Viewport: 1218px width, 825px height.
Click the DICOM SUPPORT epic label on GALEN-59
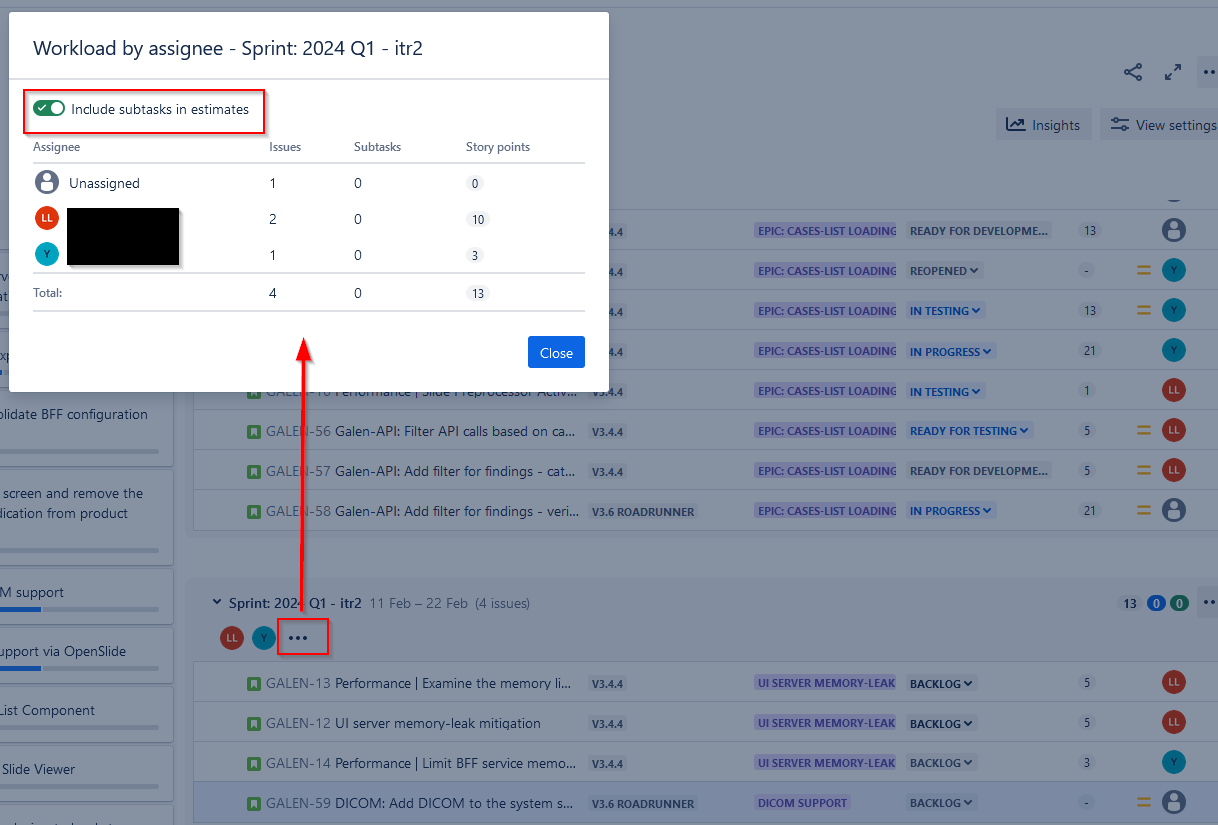pyautogui.click(x=802, y=803)
